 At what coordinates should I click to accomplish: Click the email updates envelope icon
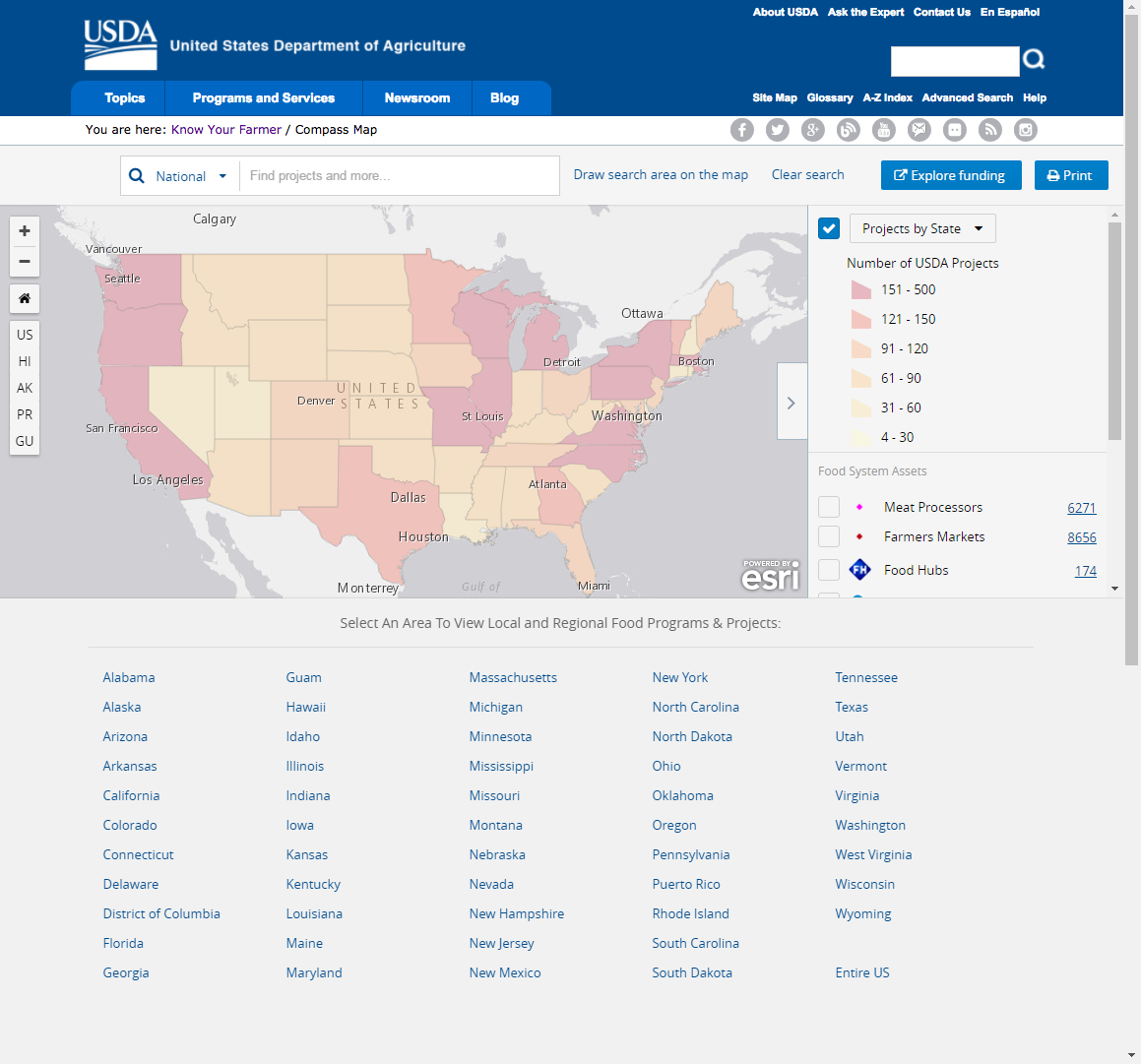[x=919, y=130]
